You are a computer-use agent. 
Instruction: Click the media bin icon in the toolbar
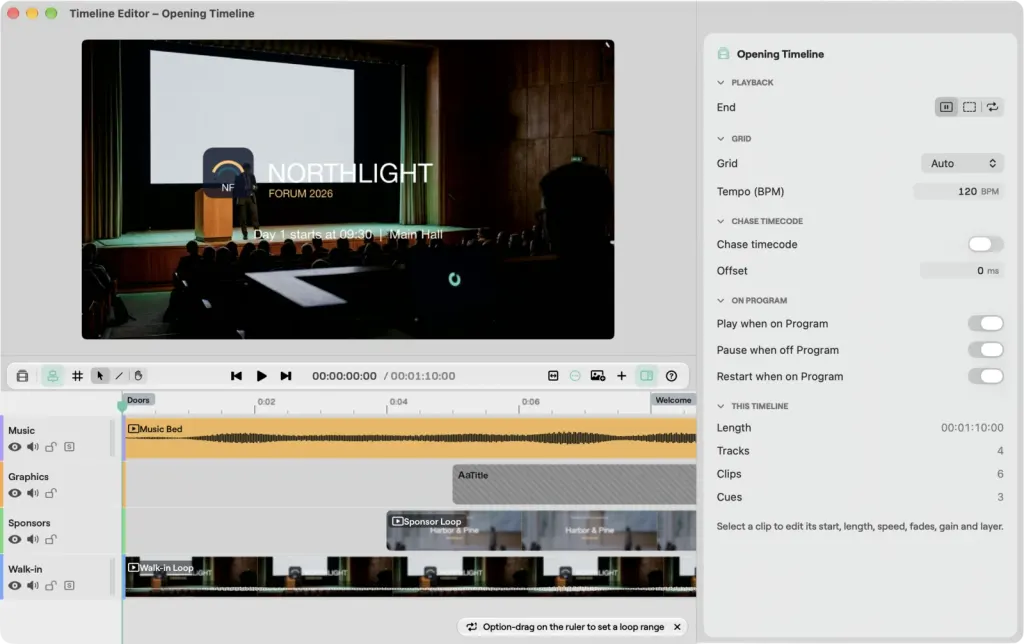(22, 376)
